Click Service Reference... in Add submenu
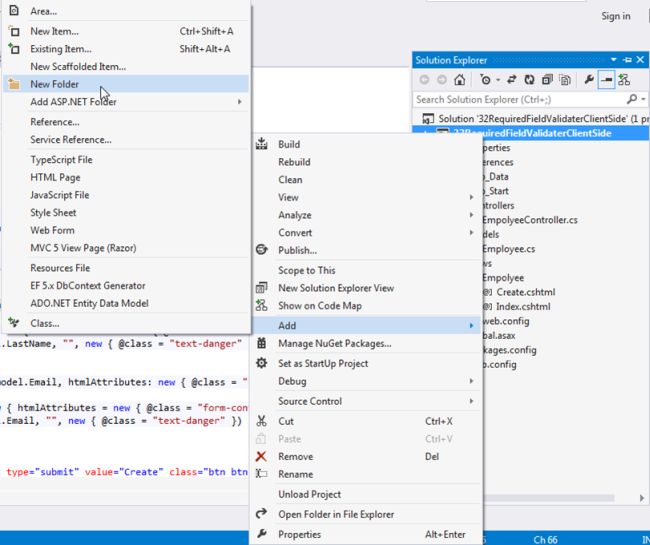This screenshot has width=650, height=545. (71, 140)
